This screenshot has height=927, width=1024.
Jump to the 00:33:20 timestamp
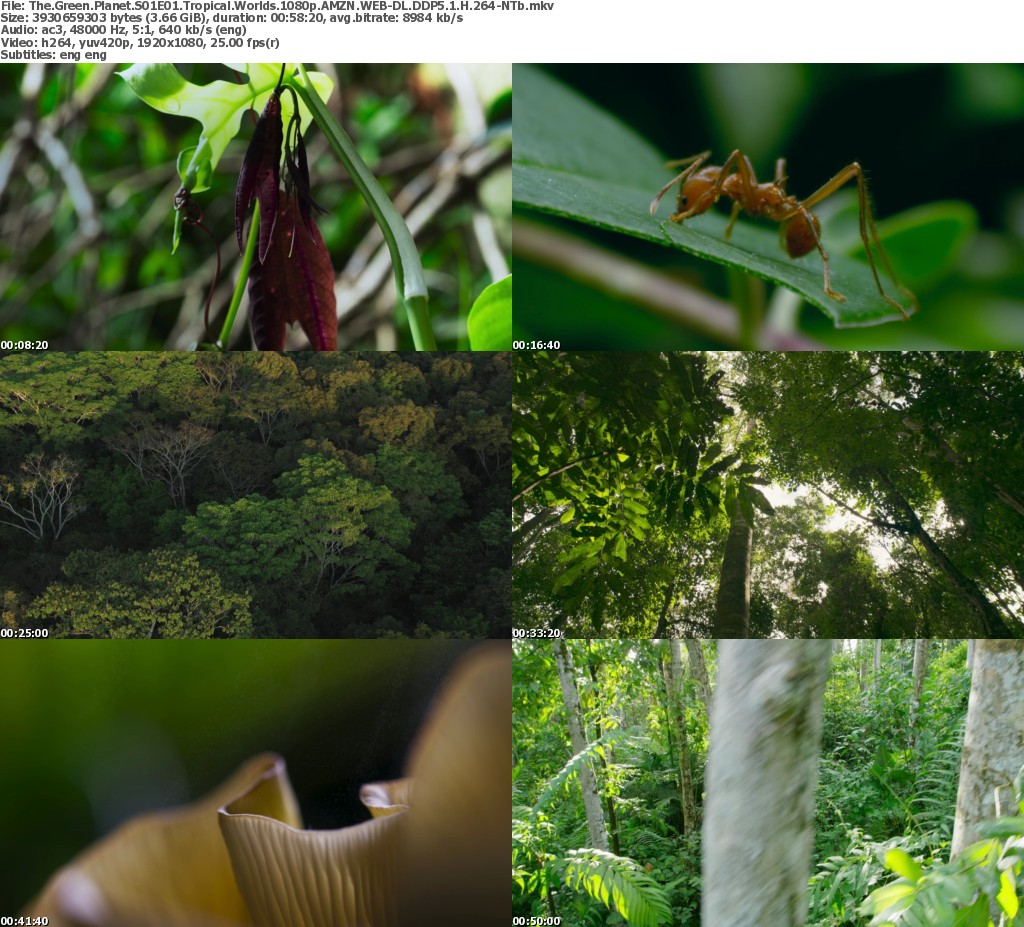pyautogui.click(x=537, y=633)
